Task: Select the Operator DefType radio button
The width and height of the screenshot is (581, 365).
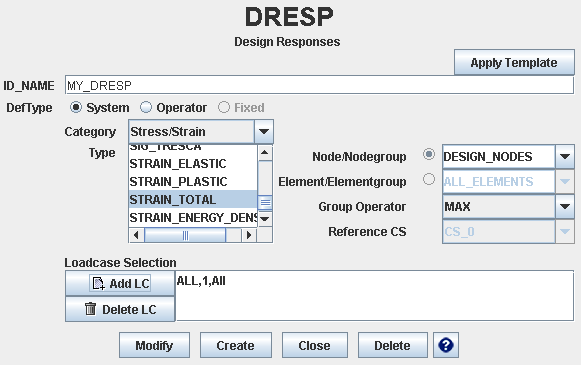Action: (x=146, y=107)
